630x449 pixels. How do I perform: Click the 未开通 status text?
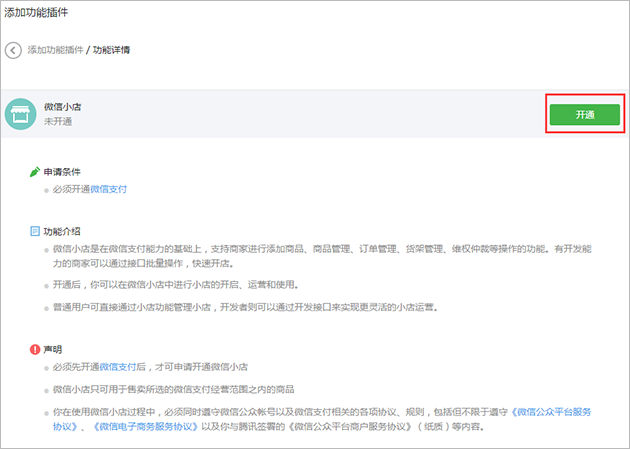tap(58, 121)
